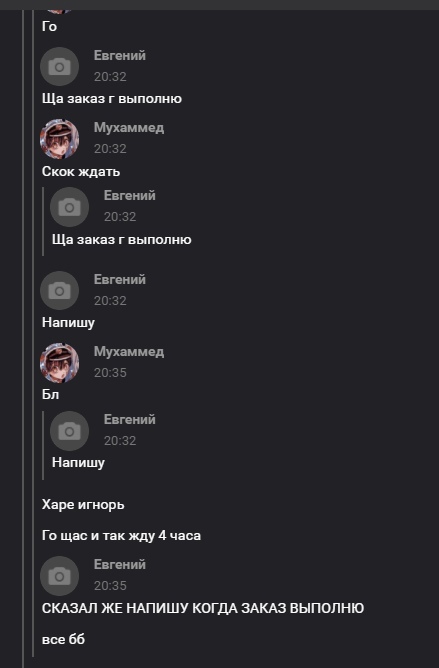Open profile via first Евгений name link

pyautogui.click(x=120, y=55)
